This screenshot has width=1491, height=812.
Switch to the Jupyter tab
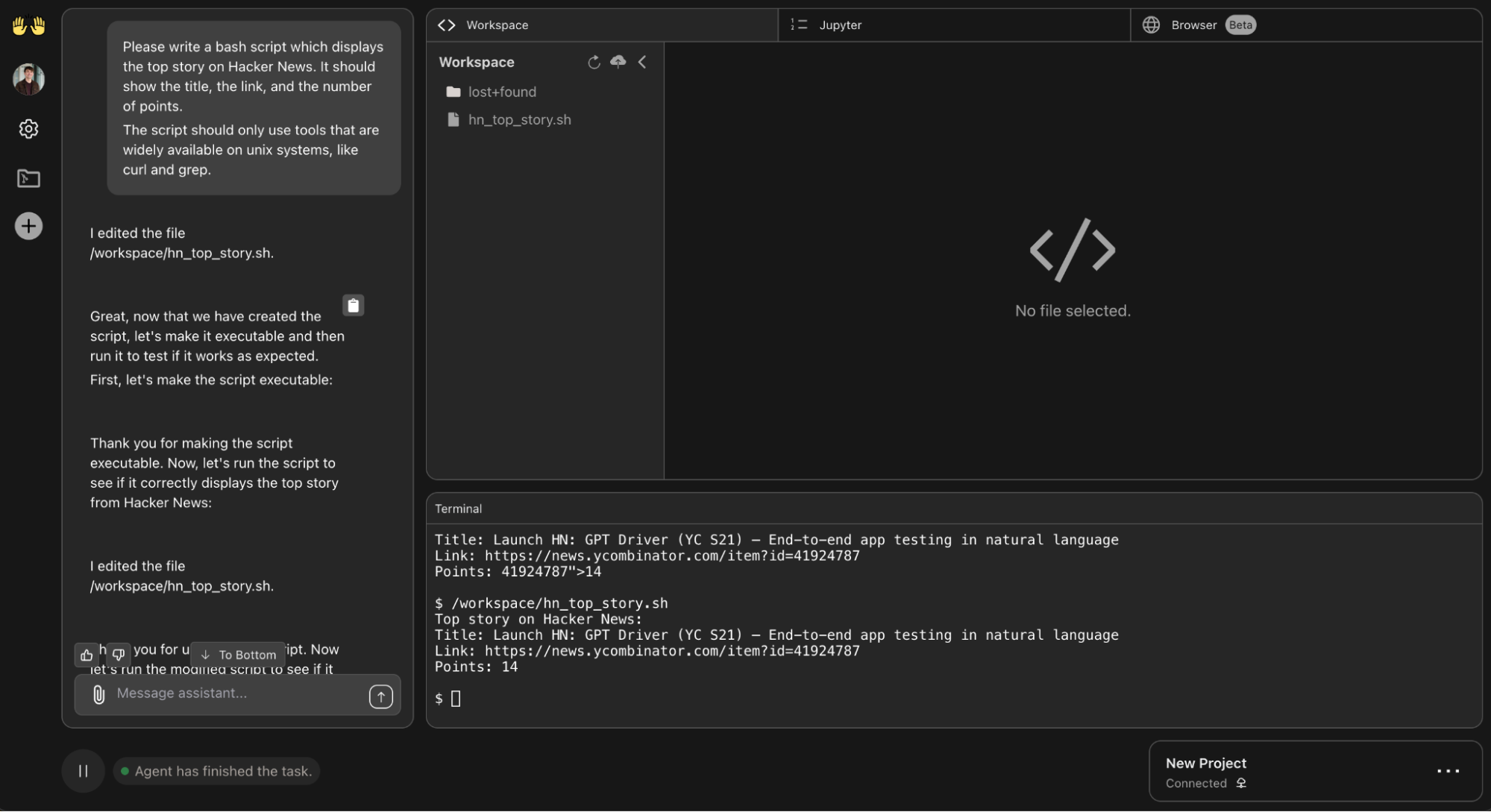840,25
